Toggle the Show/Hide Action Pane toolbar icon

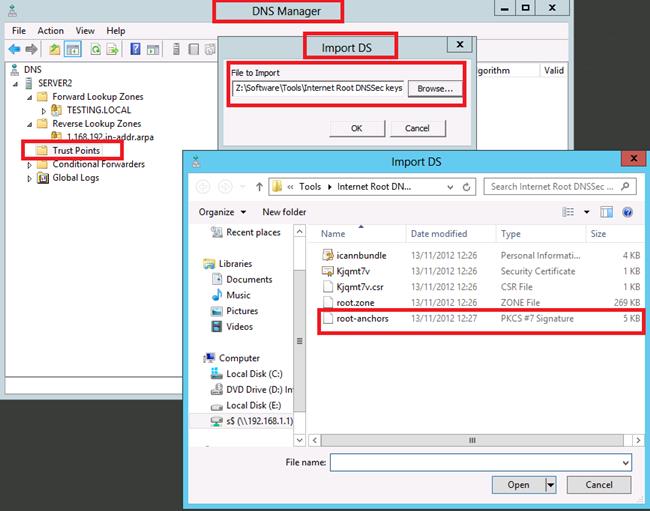tap(153, 49)
